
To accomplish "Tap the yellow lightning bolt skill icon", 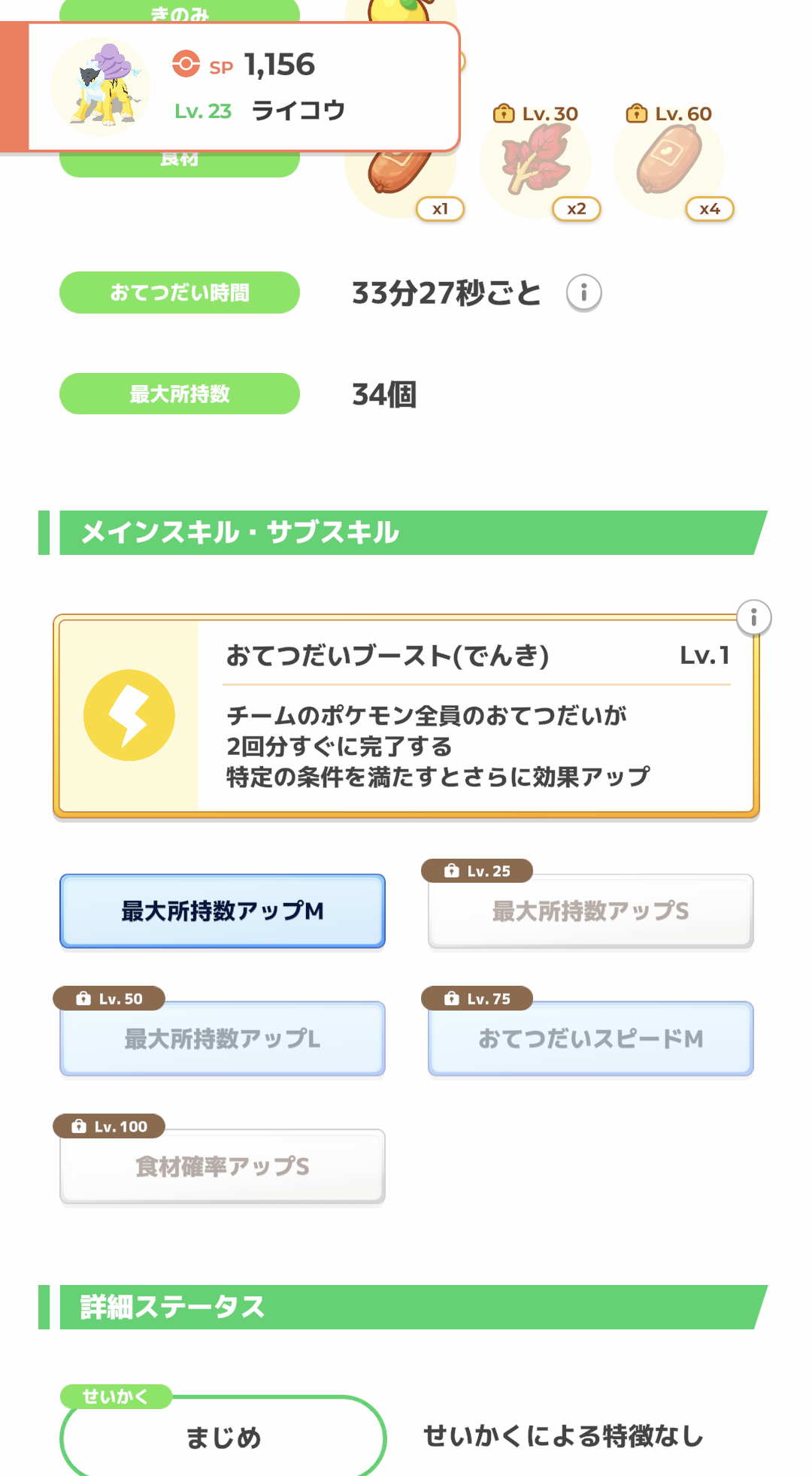I will pos(129,715).
